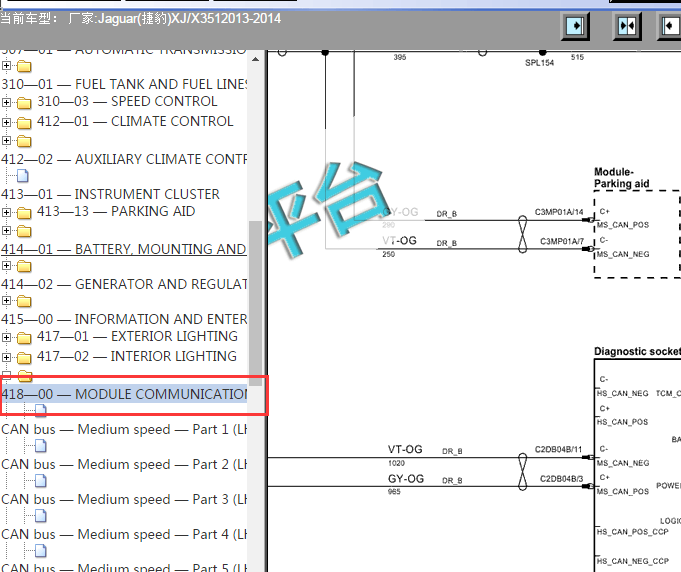The image size is (681, 572).
Task: Click folder icon above 415—00 INFORMATION
Action: pyautogui.click(x=24, y=301)
